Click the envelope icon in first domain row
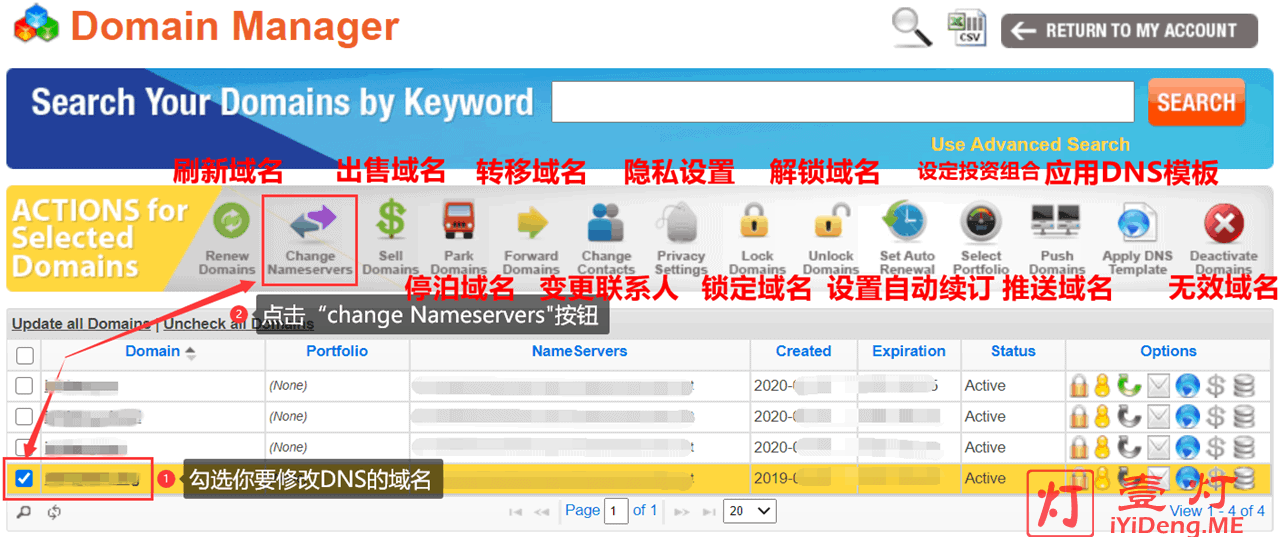Viewport: 1280px width, 537px height. point(1158,386)
